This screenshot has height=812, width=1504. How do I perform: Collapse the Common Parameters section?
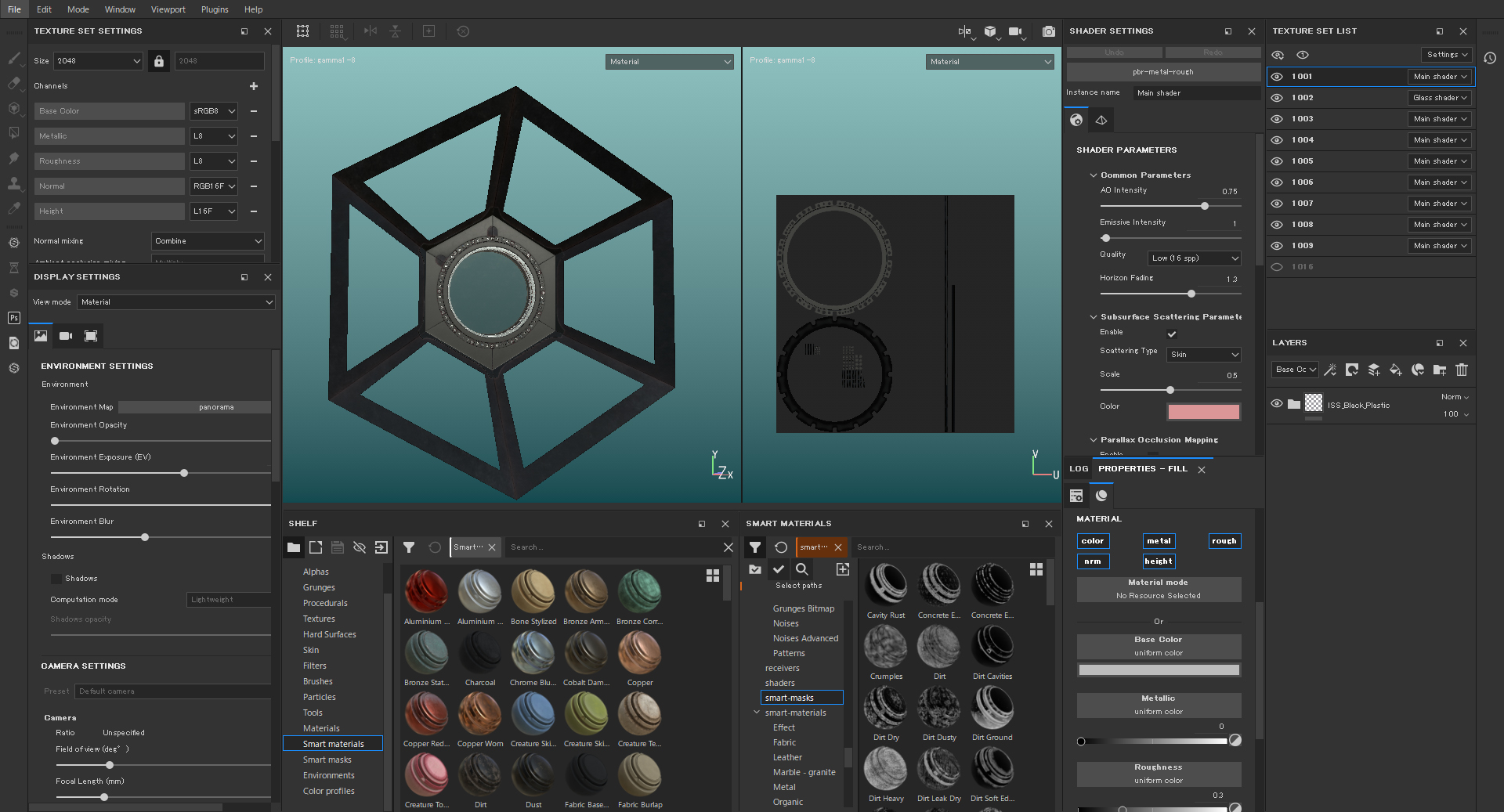[x=1094, y=175]
